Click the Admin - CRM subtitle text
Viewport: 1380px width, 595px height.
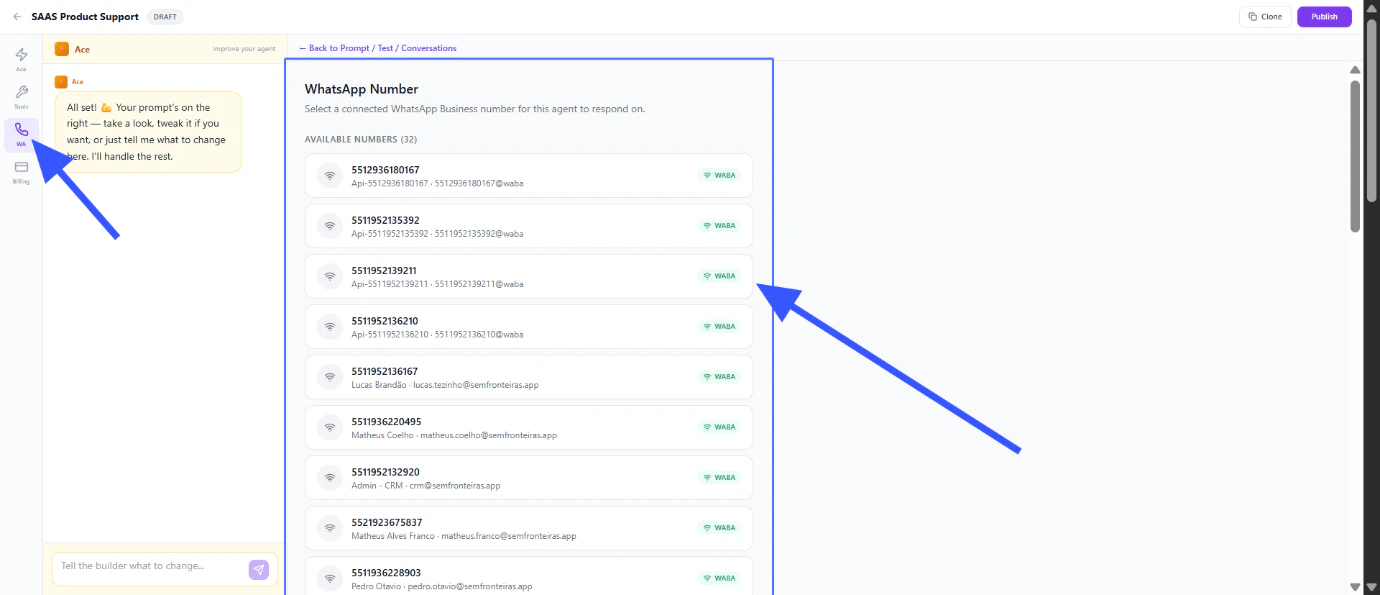[377, 486]
